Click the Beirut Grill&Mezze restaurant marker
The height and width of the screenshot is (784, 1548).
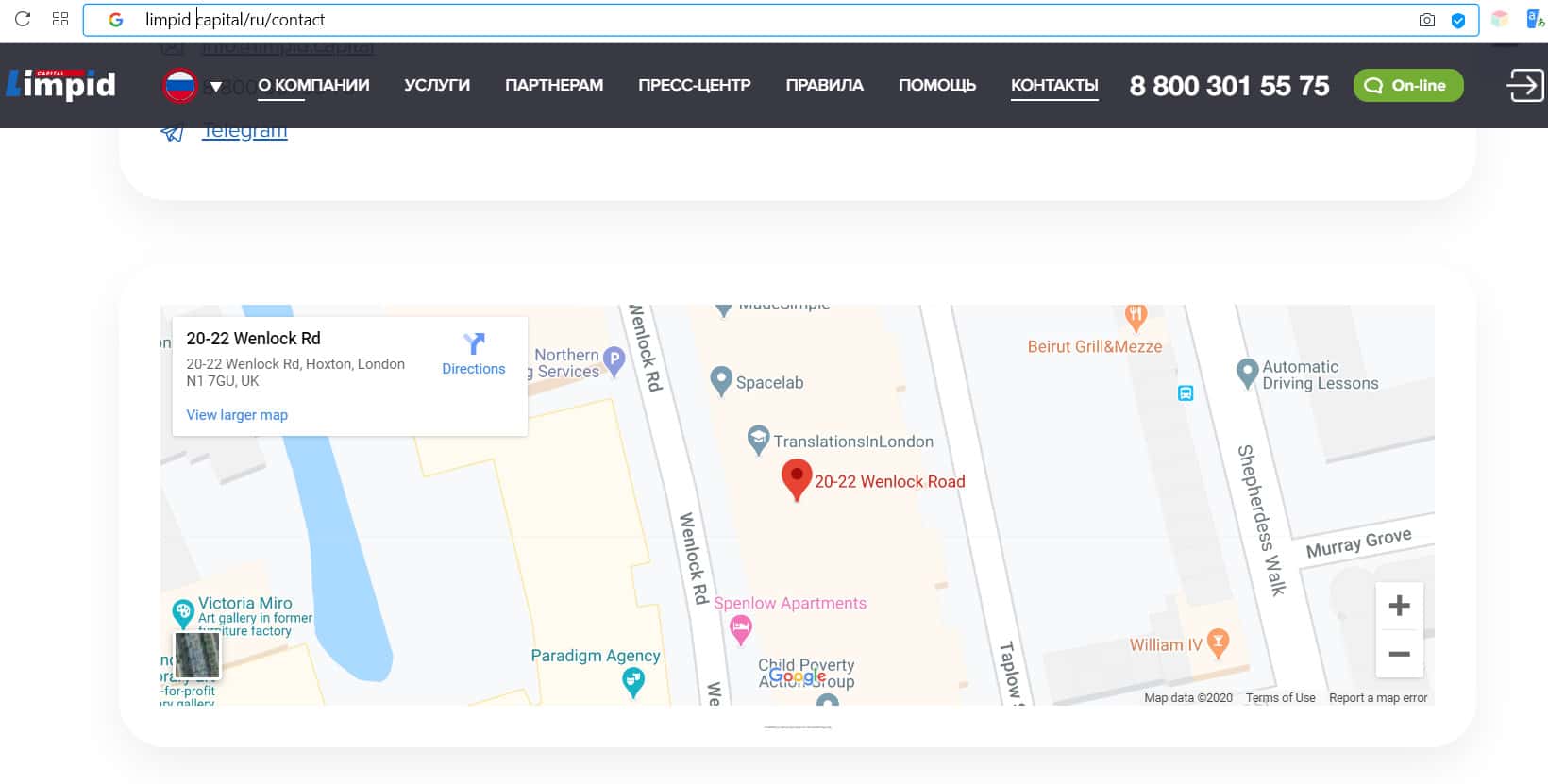[x=1136, y=316]
